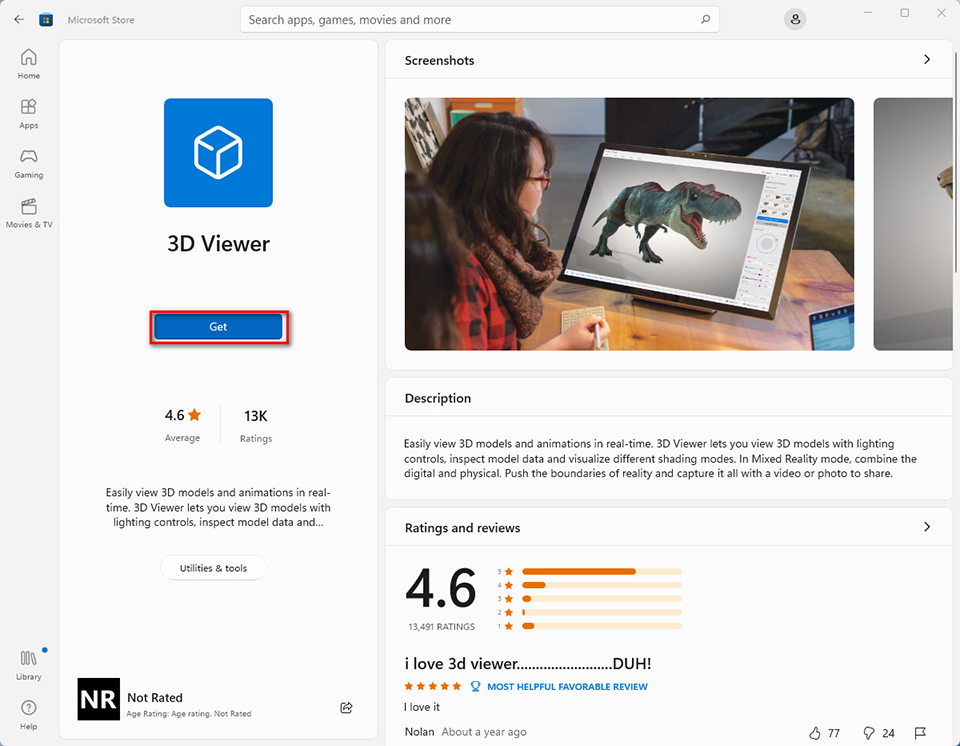This screenshot has width=960, height=746.
Task: Click the 1 star rating bar
Action: (x=602, y=626)
